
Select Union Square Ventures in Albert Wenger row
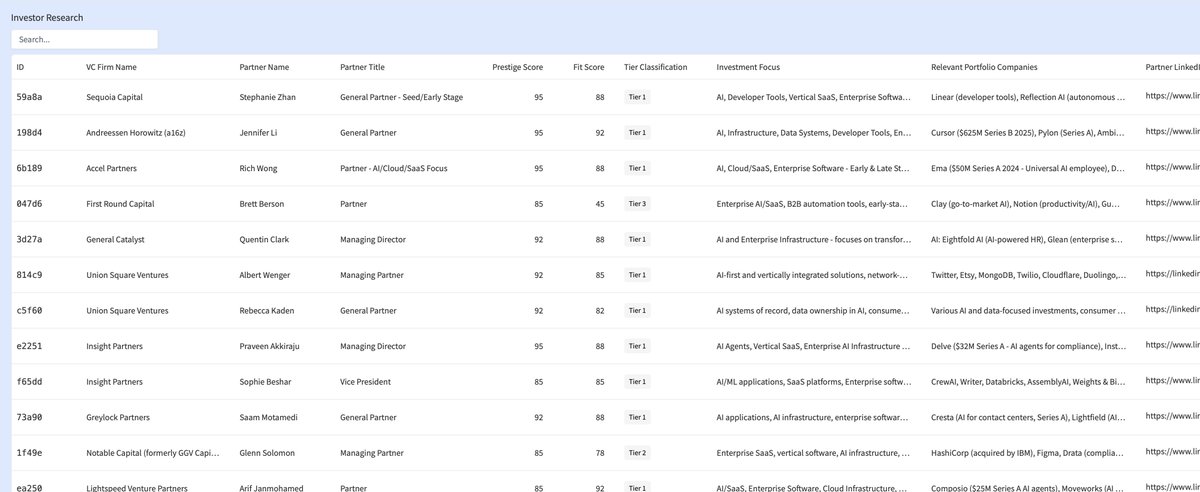coord(125,275)
